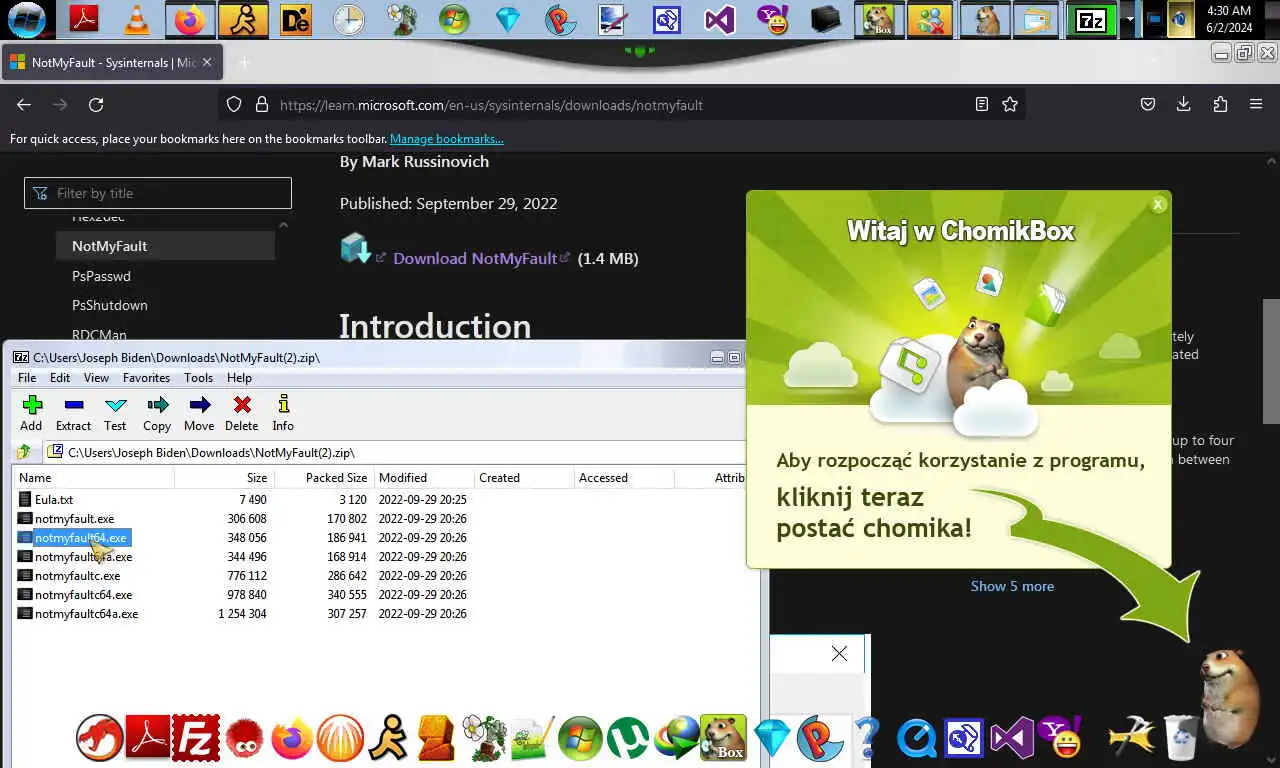Click the Move arrow icon in 7-Zip

click(x=199, y=412)
